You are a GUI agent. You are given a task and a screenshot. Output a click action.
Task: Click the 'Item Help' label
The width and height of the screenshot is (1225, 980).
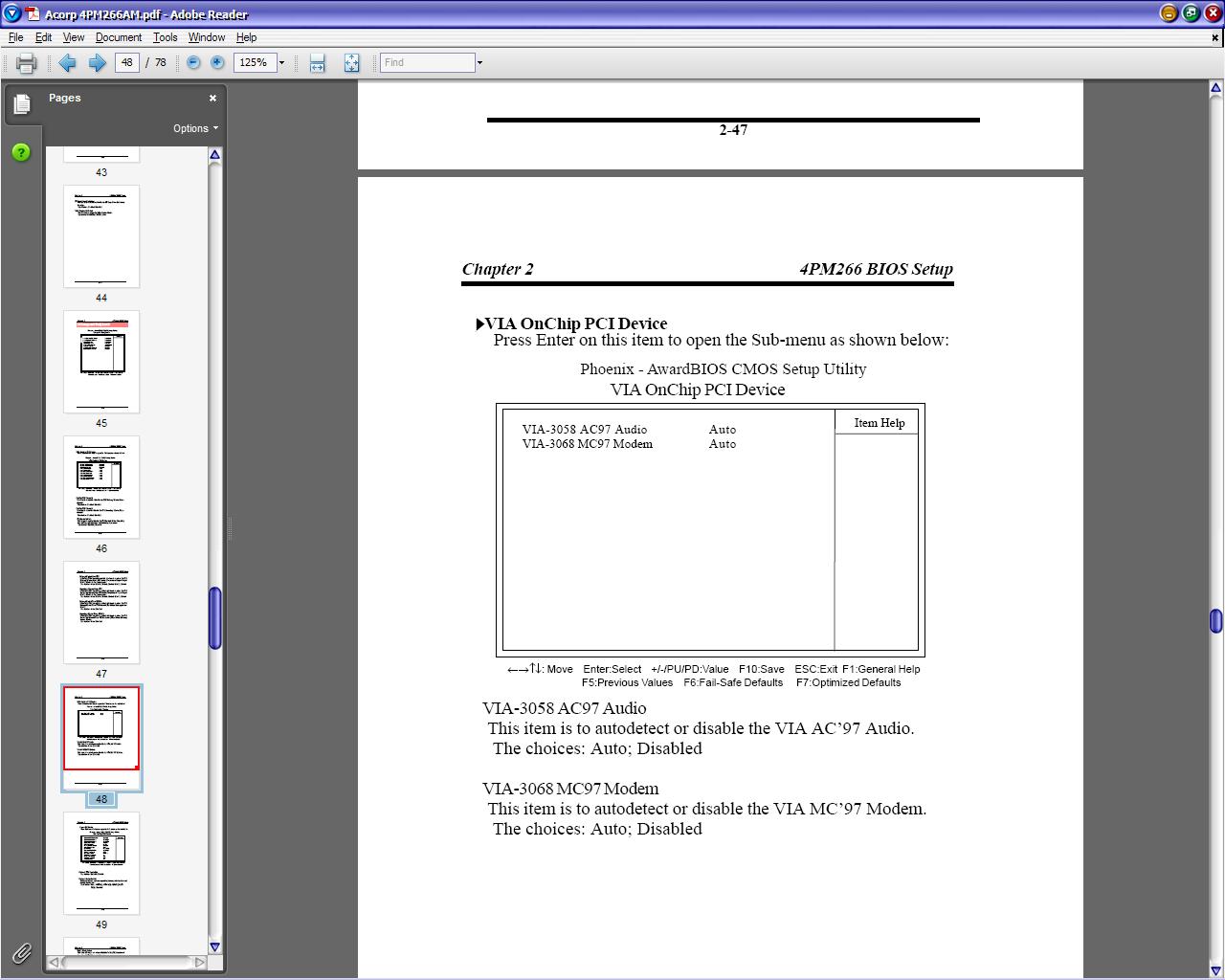click(880, 423)
